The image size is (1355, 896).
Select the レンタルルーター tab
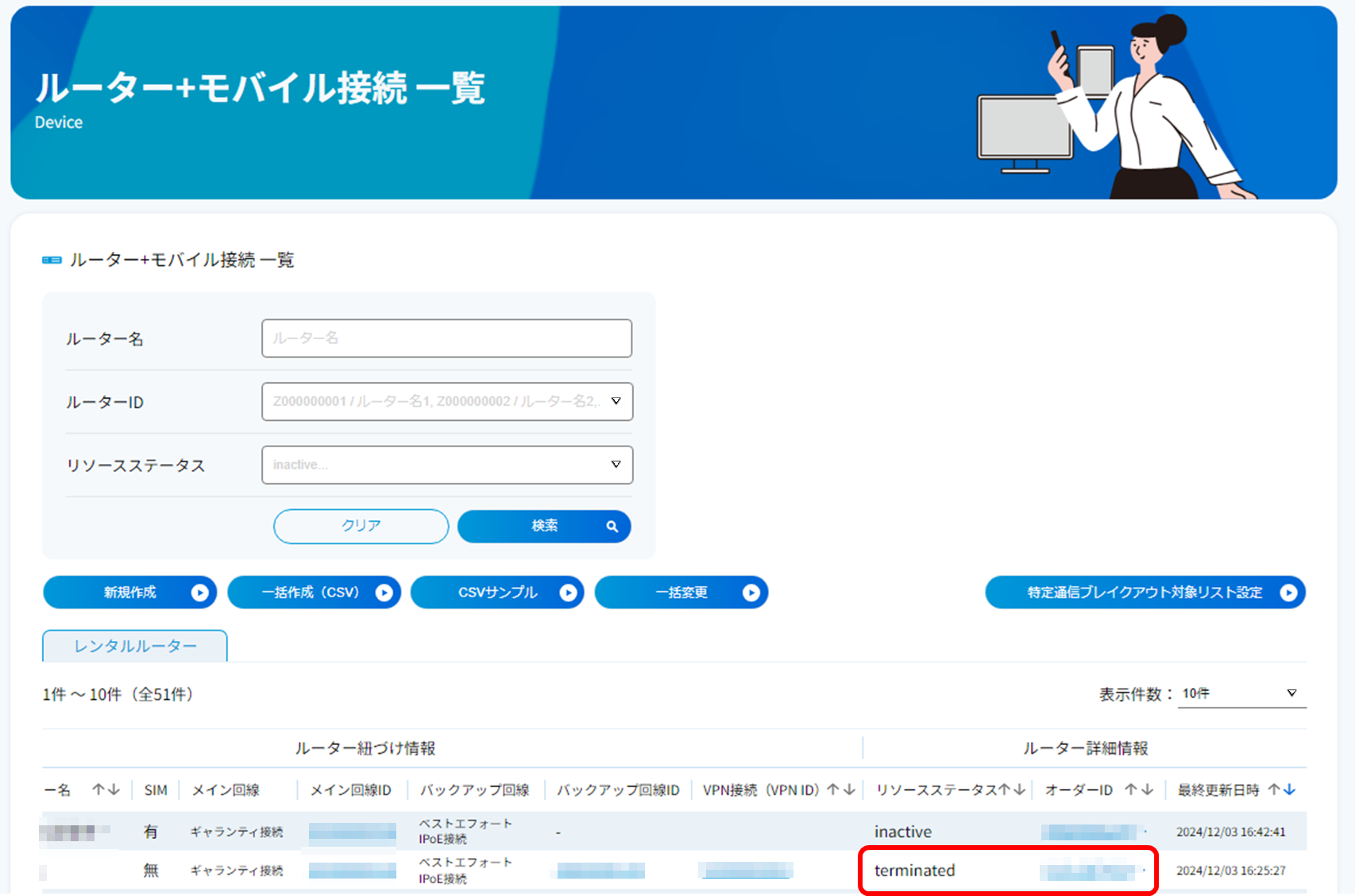(x=135, y=646)
